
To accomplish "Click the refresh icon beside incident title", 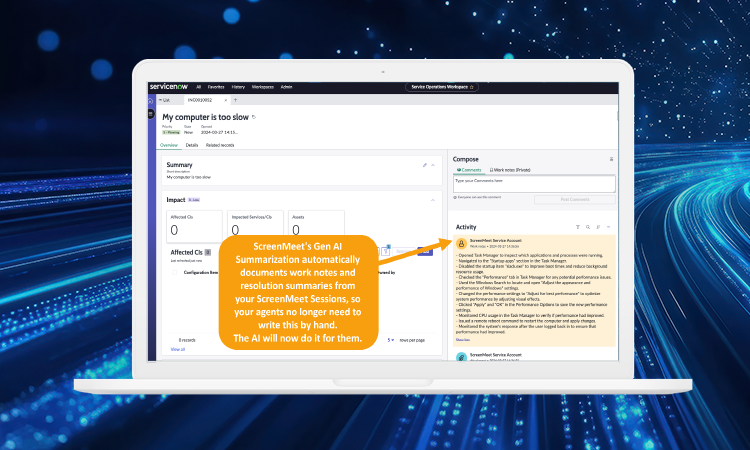I will (254, 117).
